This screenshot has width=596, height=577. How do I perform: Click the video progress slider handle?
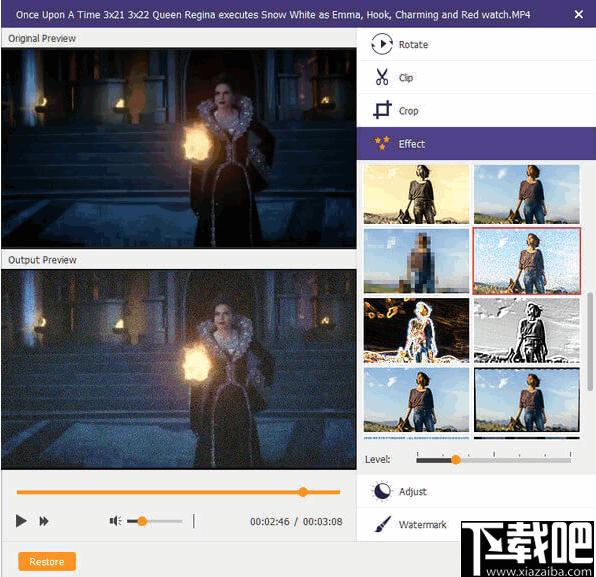tap(303, 492)
